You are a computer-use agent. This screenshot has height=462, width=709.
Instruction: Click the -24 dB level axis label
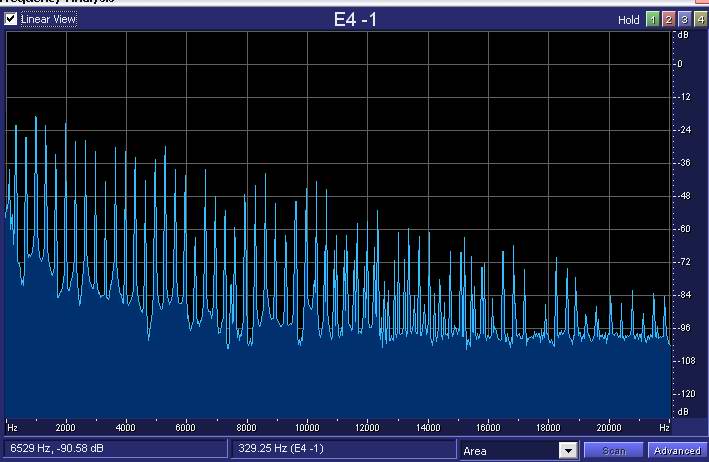pos(684,130)
